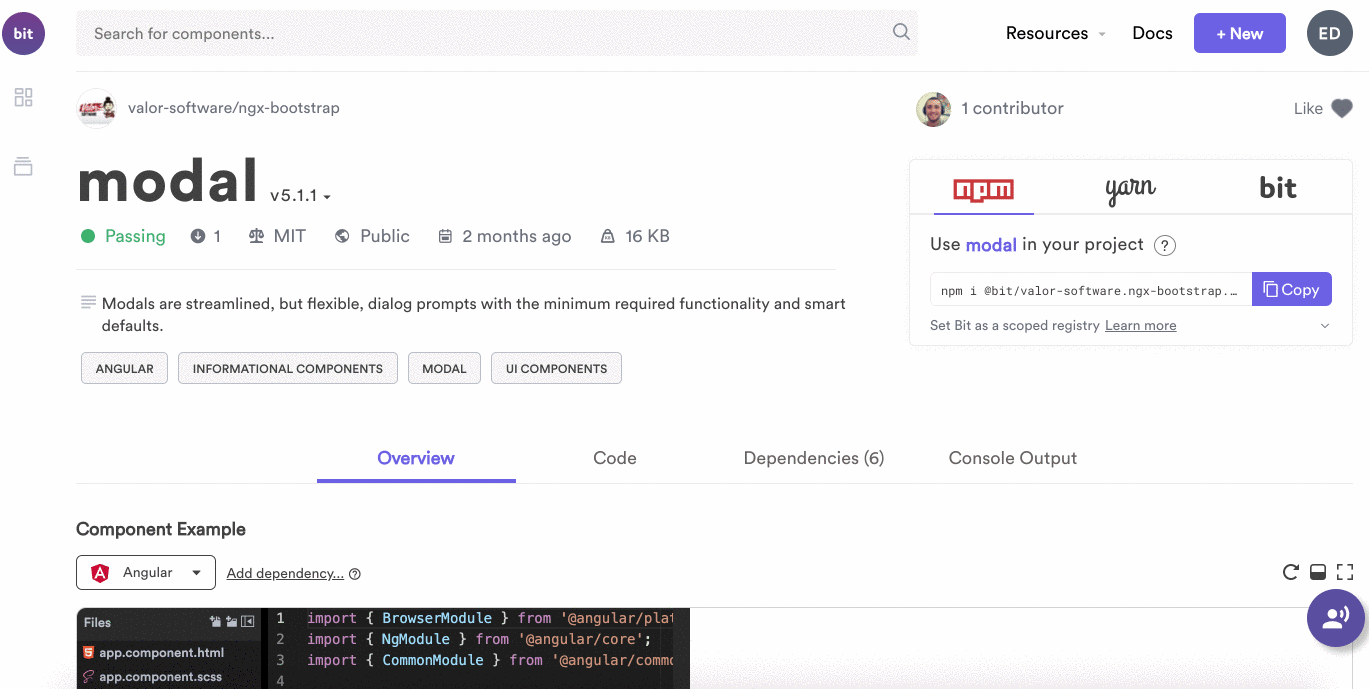This screenshot has height=689, width=1369.
Task: Open the collections sidebar icon
Action: point(23,167)
